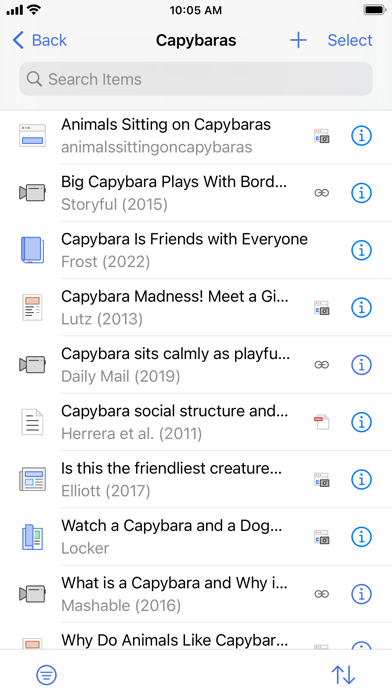Focus the Search Items field
Screen dimensions: 392x696
[x=196, y=79]
